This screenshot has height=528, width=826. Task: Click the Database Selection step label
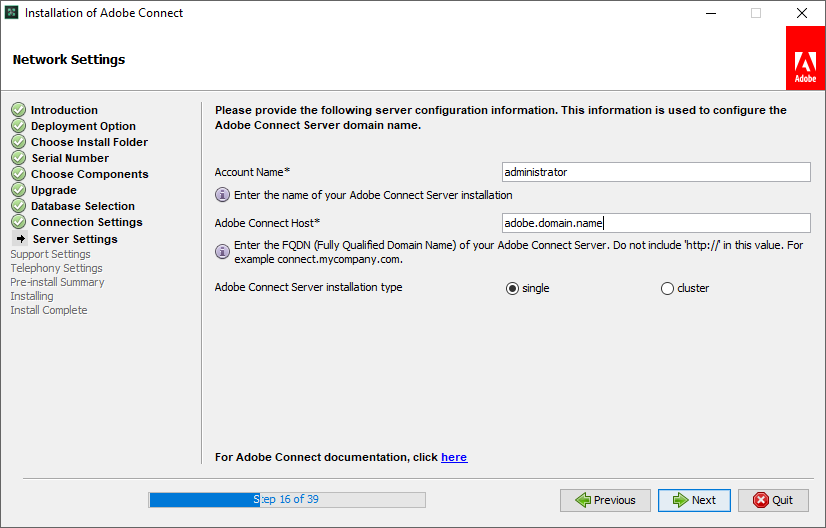click(83, 206)
